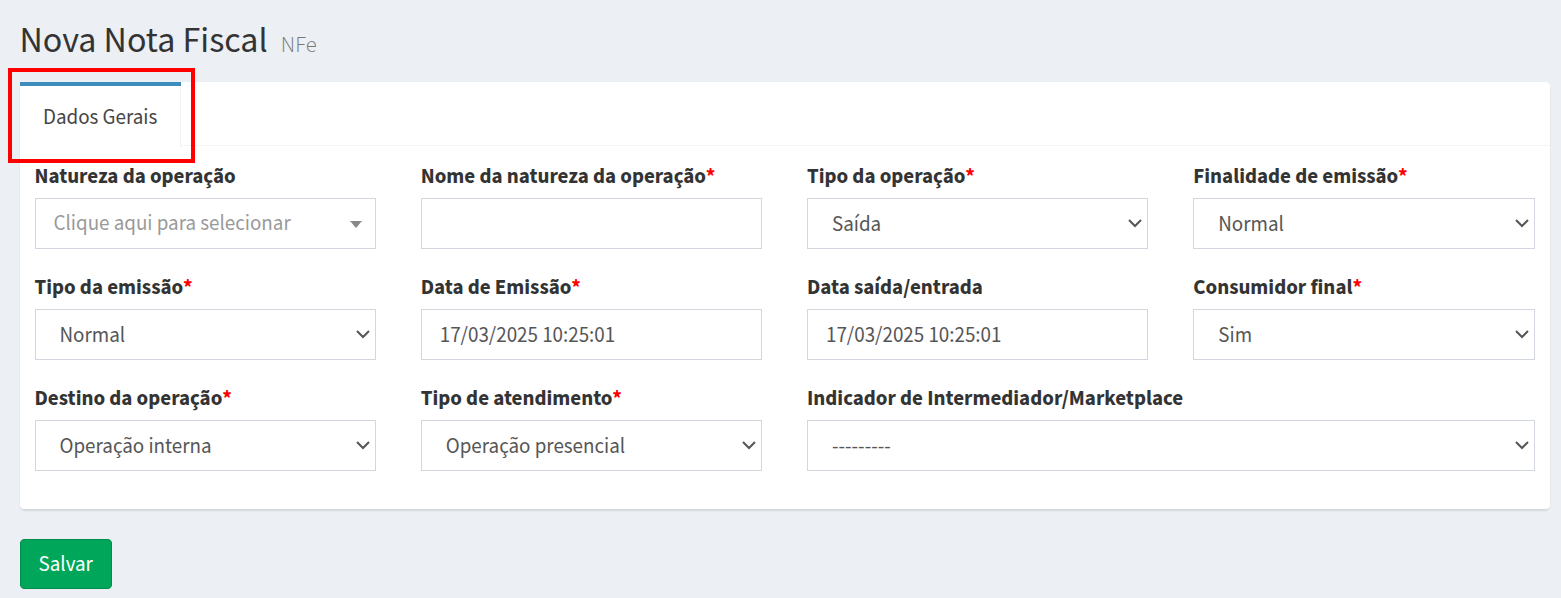Click the 'Nome da natureza da operação' label text

[x=563, y=176]
